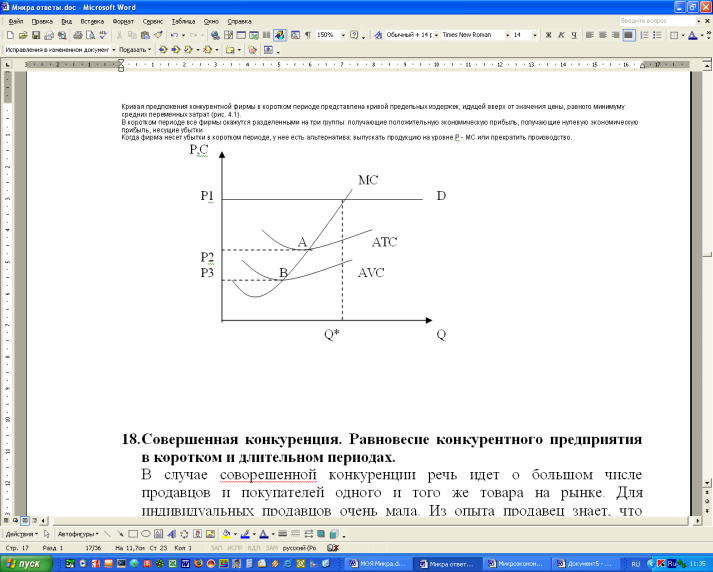The image size is (713, 572).
Task: Undo the last action
Action: (174, 35)
